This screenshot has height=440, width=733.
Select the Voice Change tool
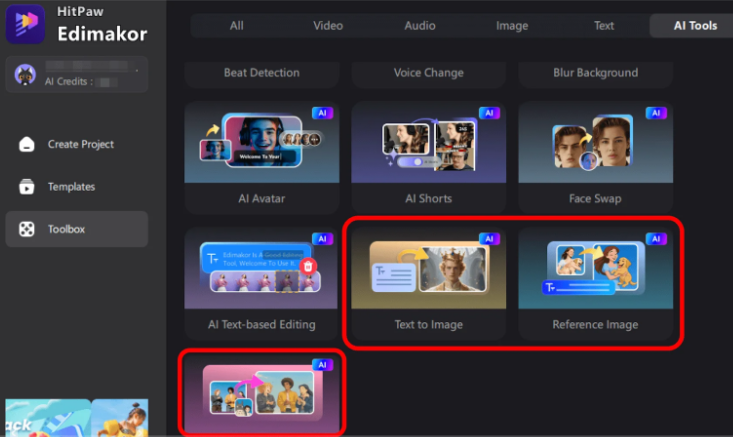428,73
